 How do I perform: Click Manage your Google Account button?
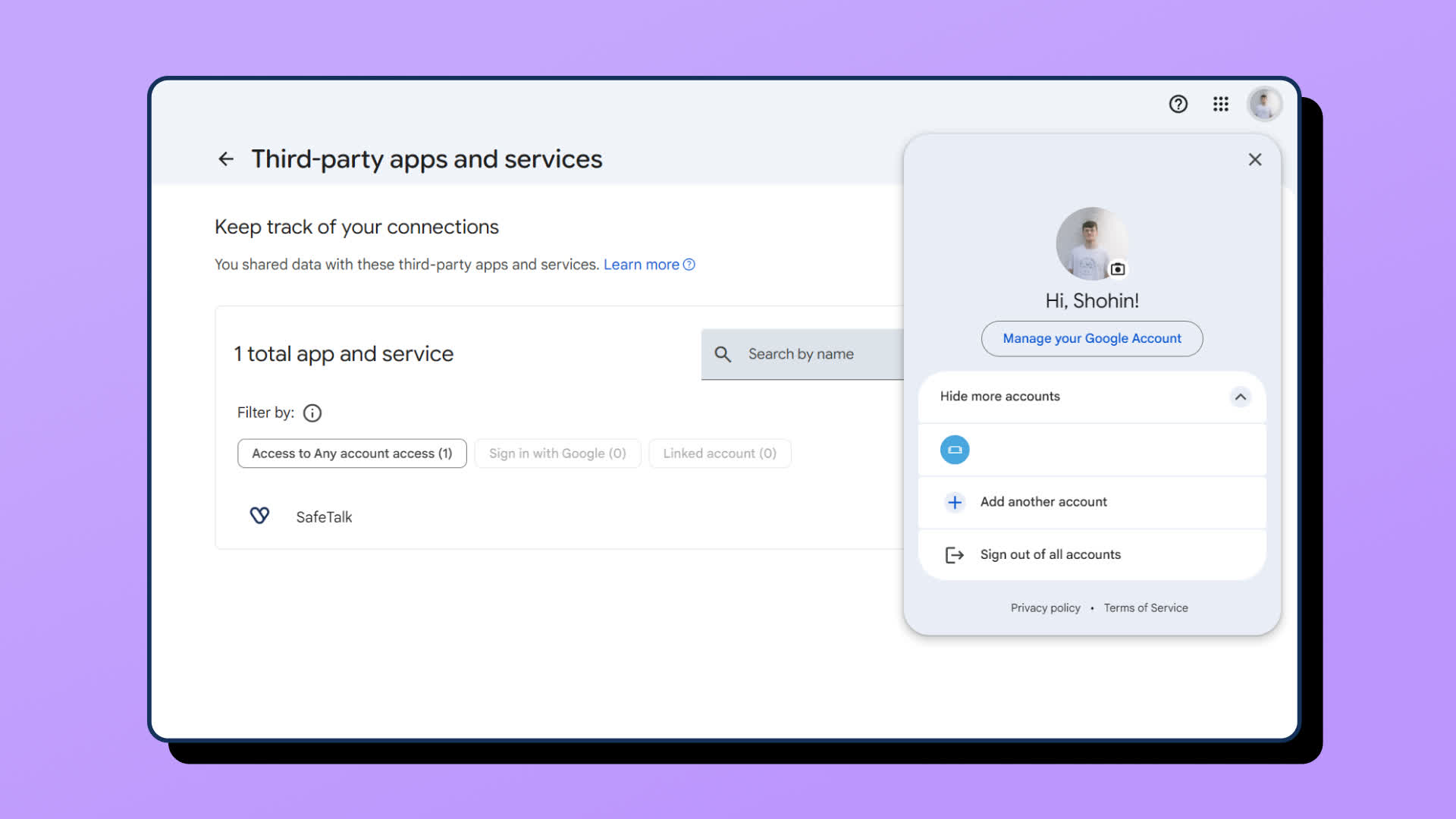click(1091, 338)
